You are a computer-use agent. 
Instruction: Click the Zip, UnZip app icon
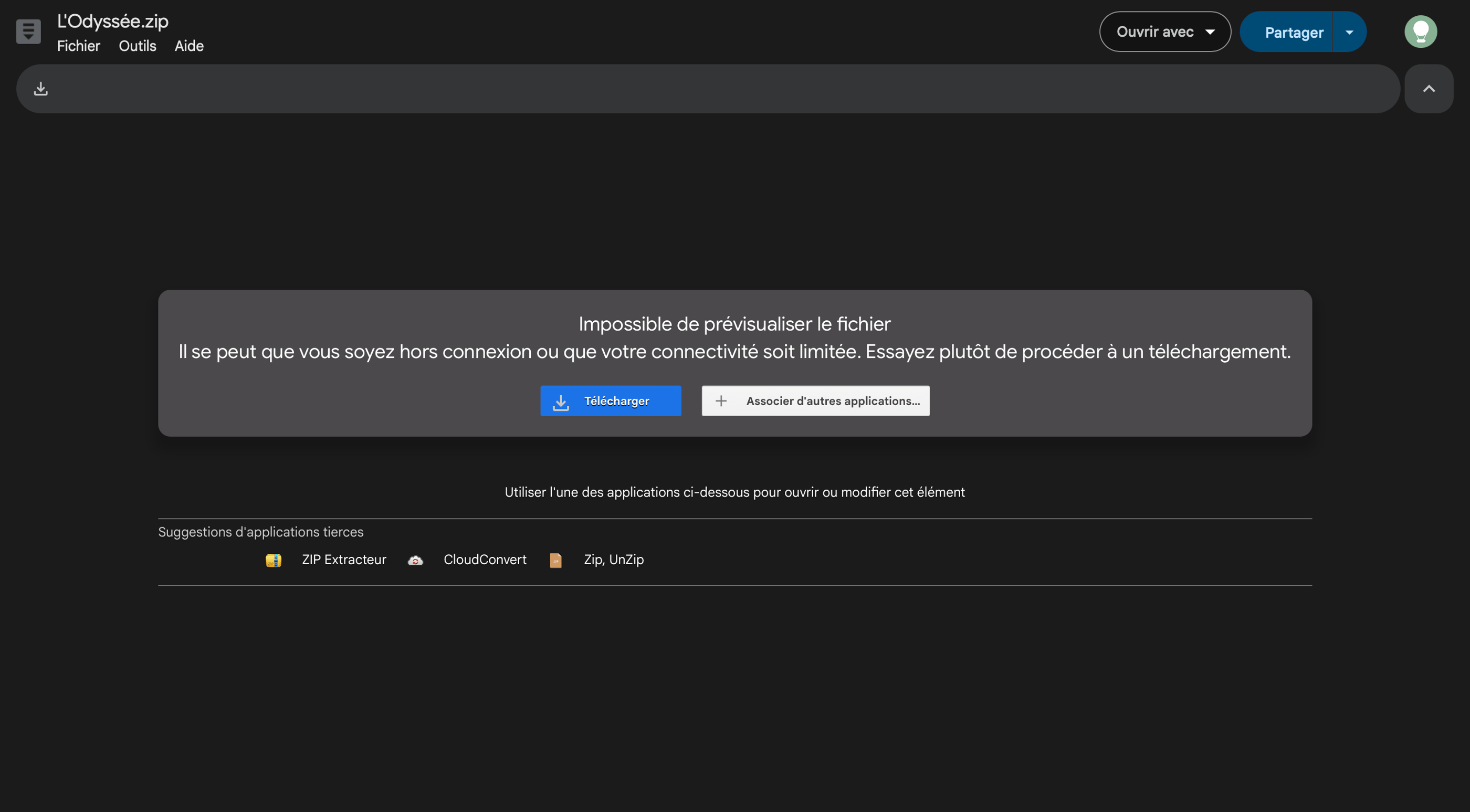point(555,560)
